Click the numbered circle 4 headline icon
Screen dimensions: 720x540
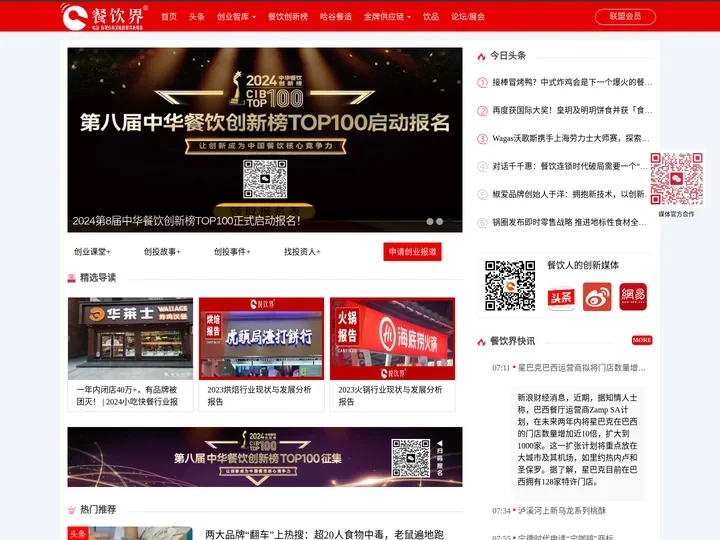coord(482,166)
